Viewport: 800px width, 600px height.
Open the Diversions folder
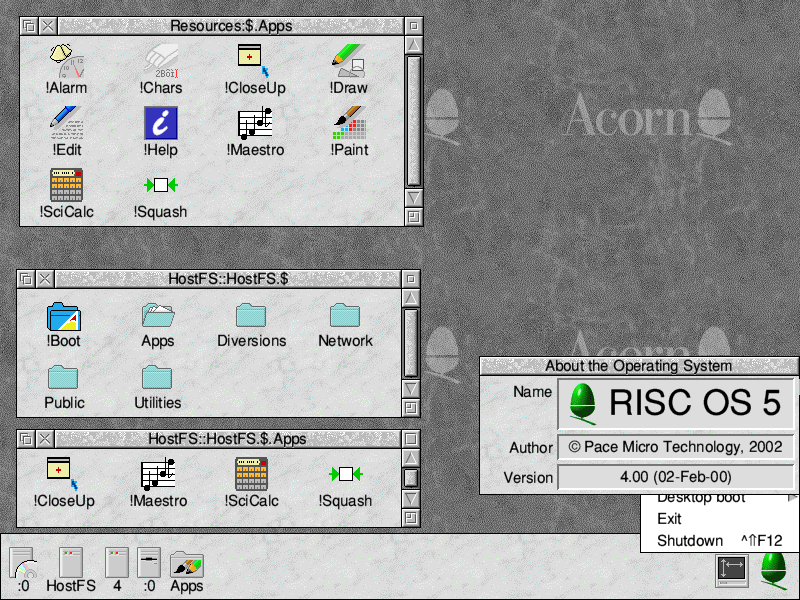coord(252,325)
